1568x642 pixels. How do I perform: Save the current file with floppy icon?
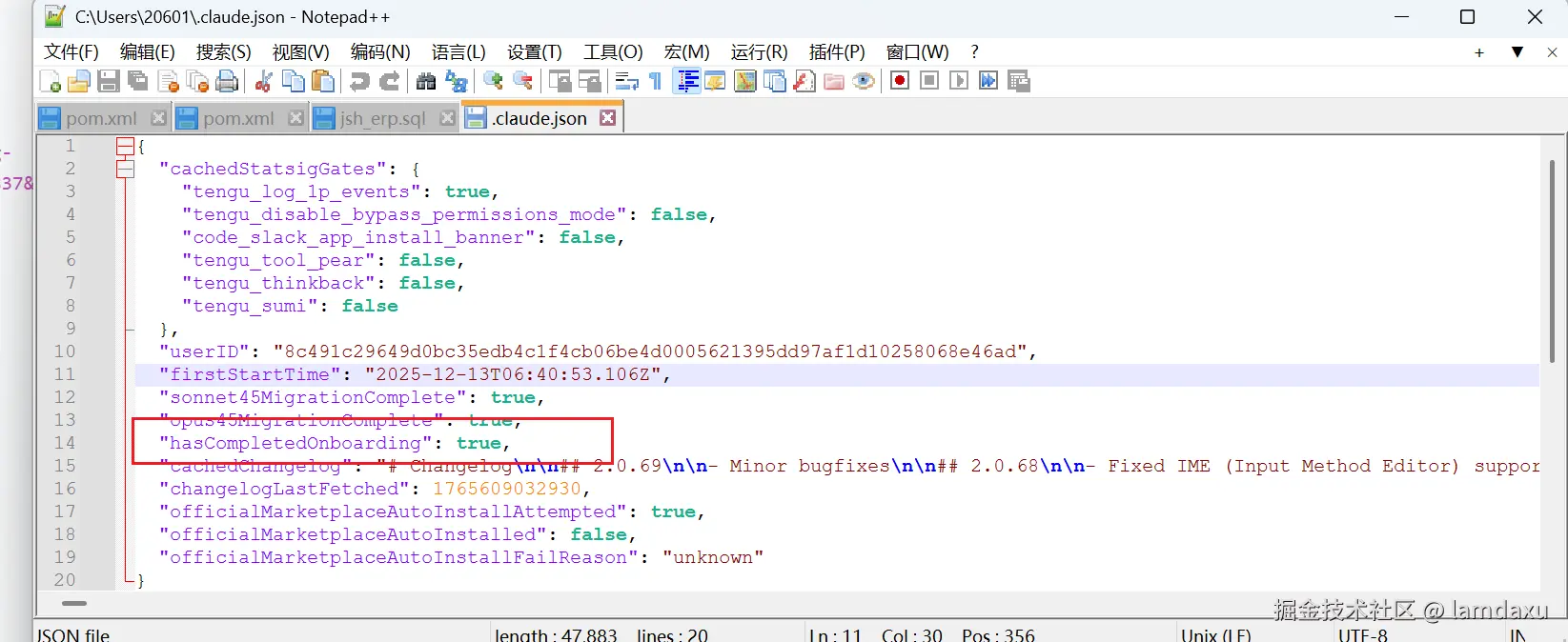pyautogui.click(x=109, y=81)
